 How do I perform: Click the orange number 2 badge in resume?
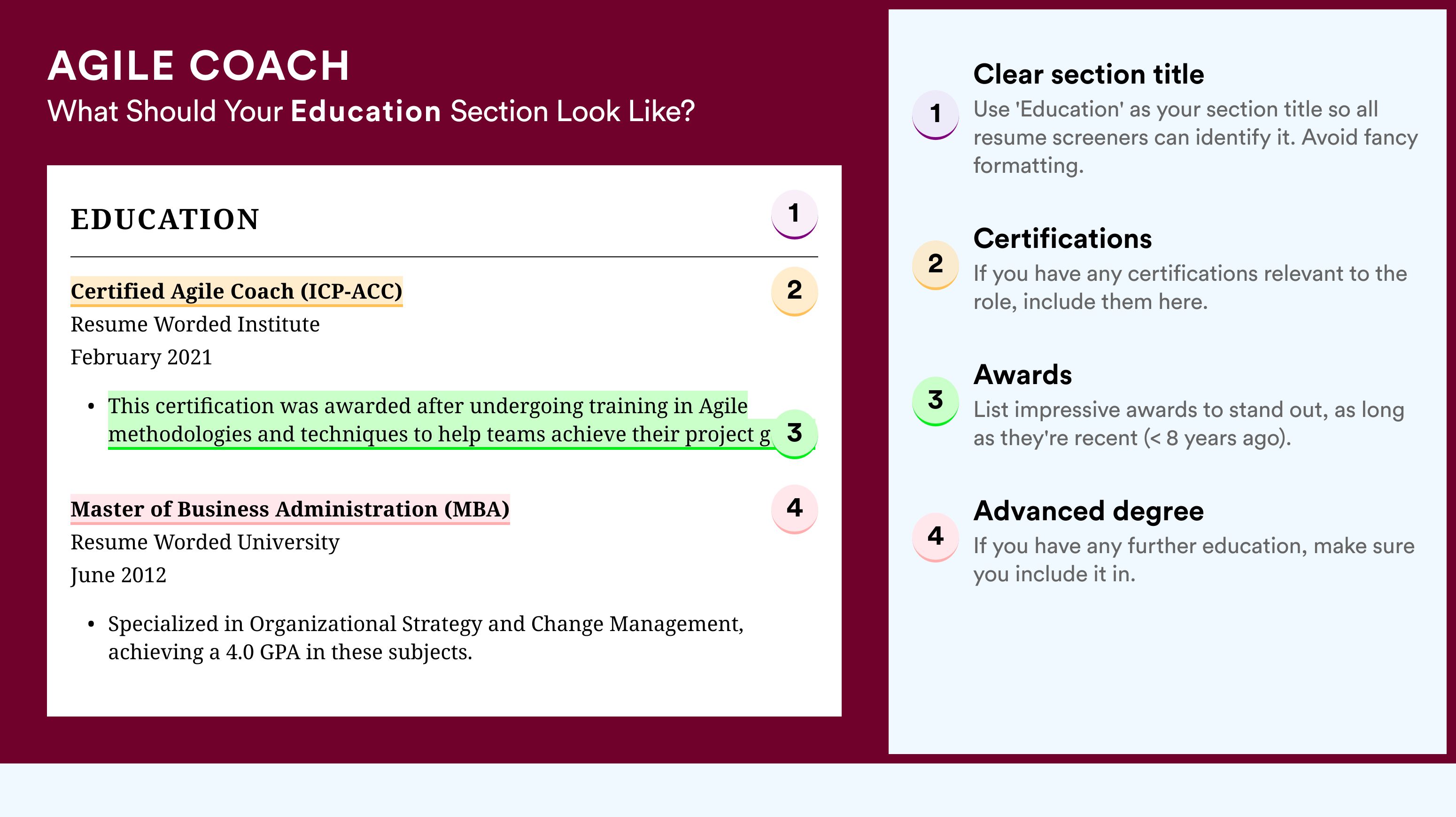pyautogui.click(x=794, y=291)
